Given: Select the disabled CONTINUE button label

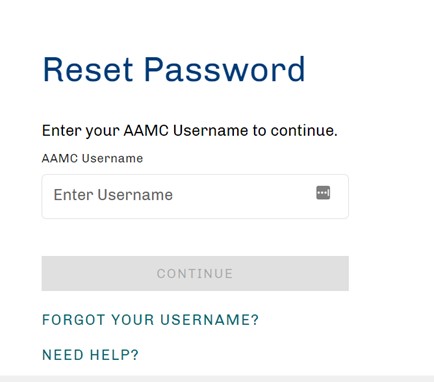Looking at the screenshot, I should [x=195, y=274].
